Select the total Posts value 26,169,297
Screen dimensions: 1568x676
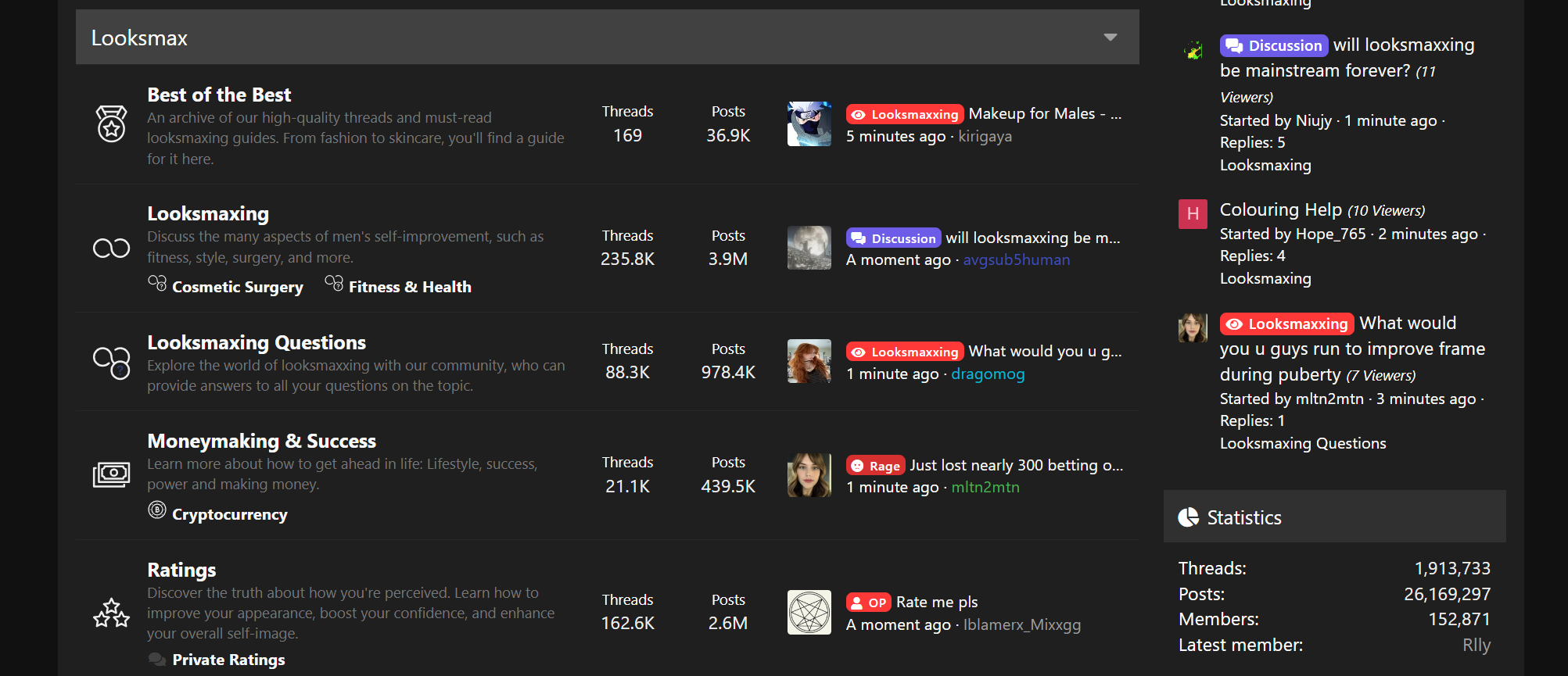1447,594
